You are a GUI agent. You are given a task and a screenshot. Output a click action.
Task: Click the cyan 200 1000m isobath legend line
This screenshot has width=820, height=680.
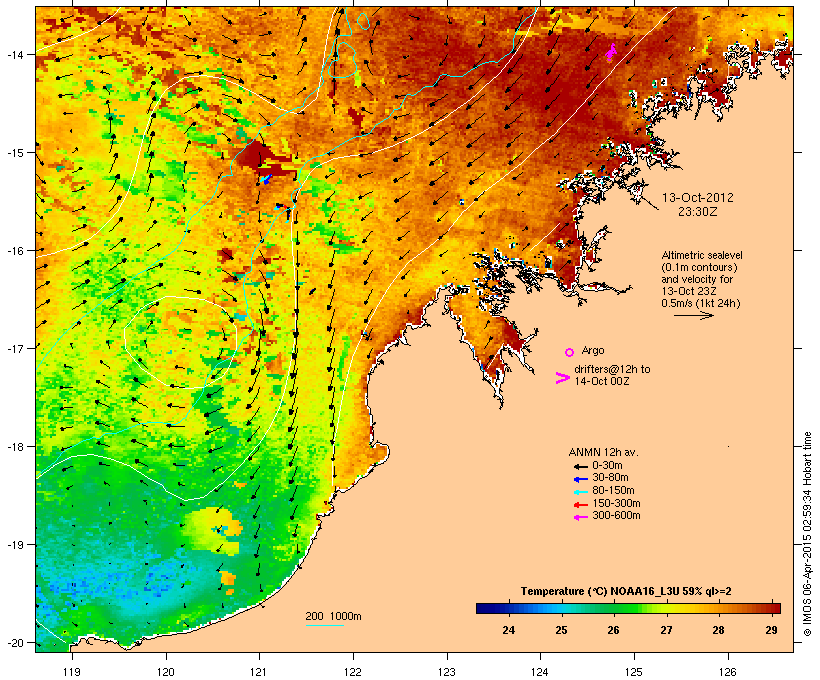click(324, 625)
